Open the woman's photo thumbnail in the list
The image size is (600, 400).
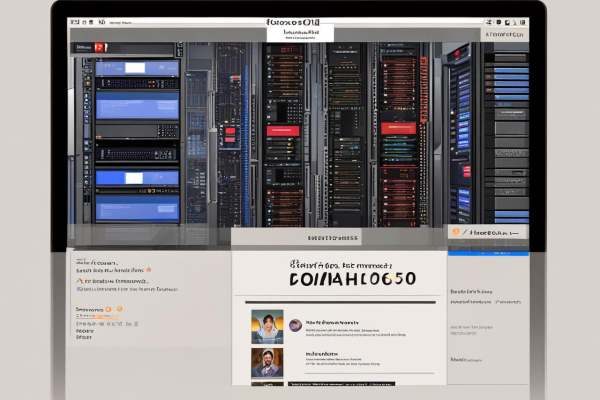tap(267, 327)
